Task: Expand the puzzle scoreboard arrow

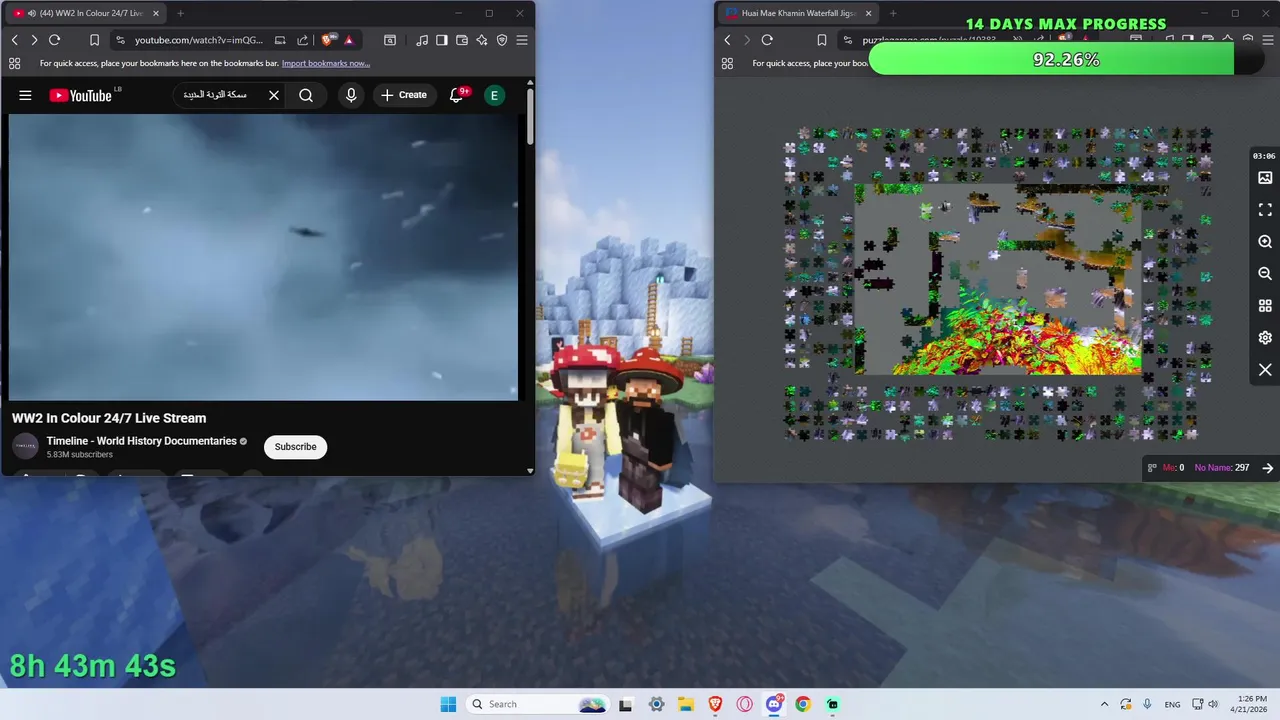Action: tap(1267, 468)
